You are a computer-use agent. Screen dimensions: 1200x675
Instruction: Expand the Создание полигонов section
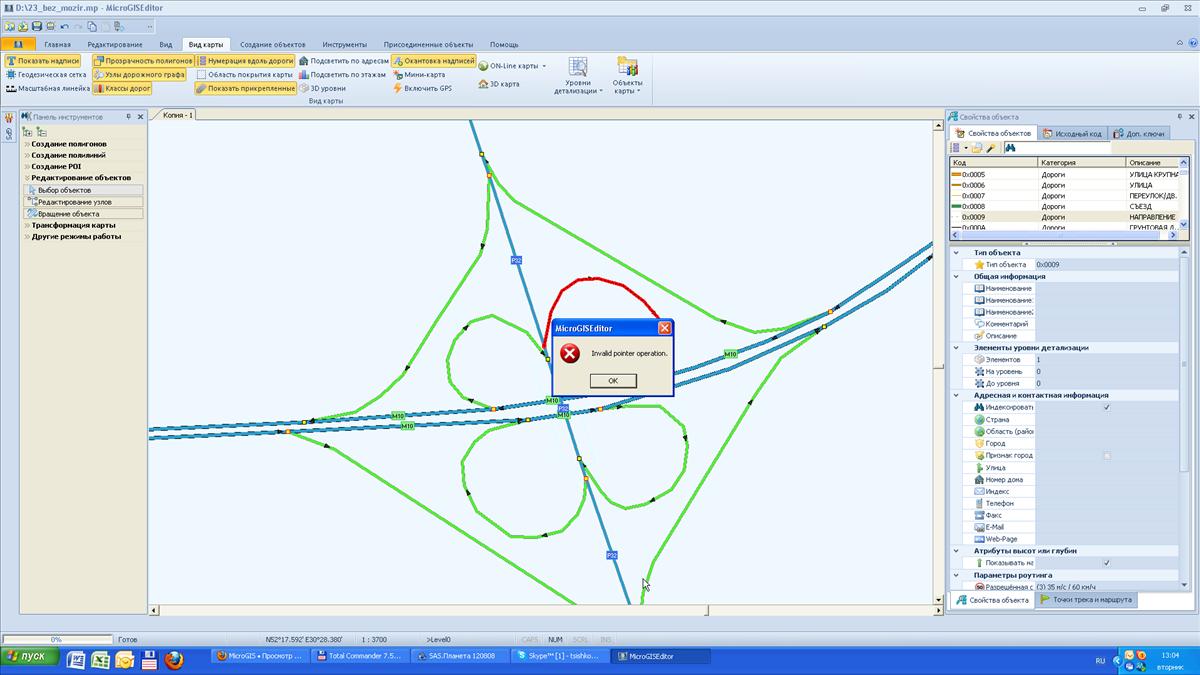point(68,144)
